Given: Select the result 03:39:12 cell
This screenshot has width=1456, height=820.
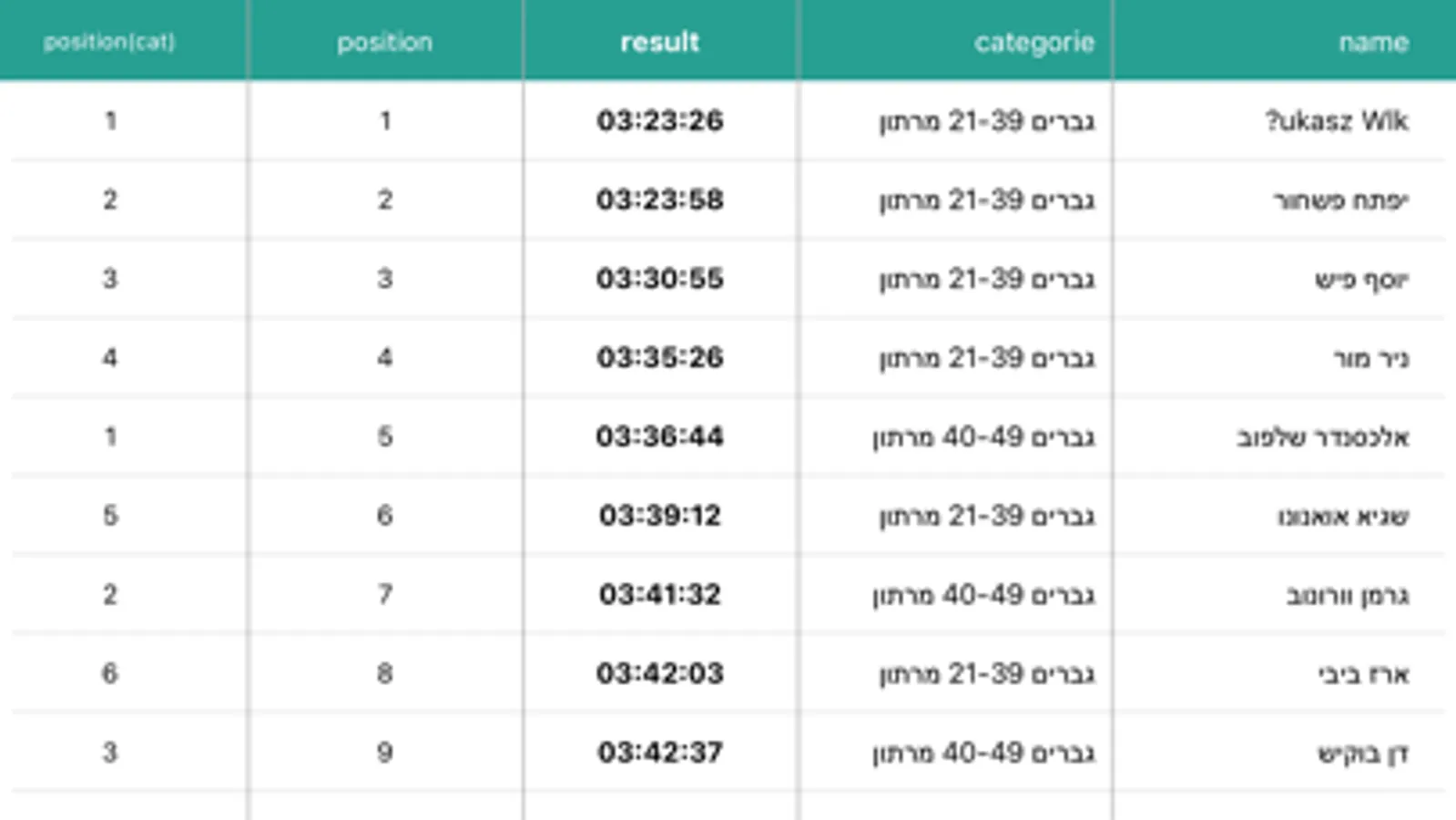Looking at the screenshot, I should [x=659, y=515].
